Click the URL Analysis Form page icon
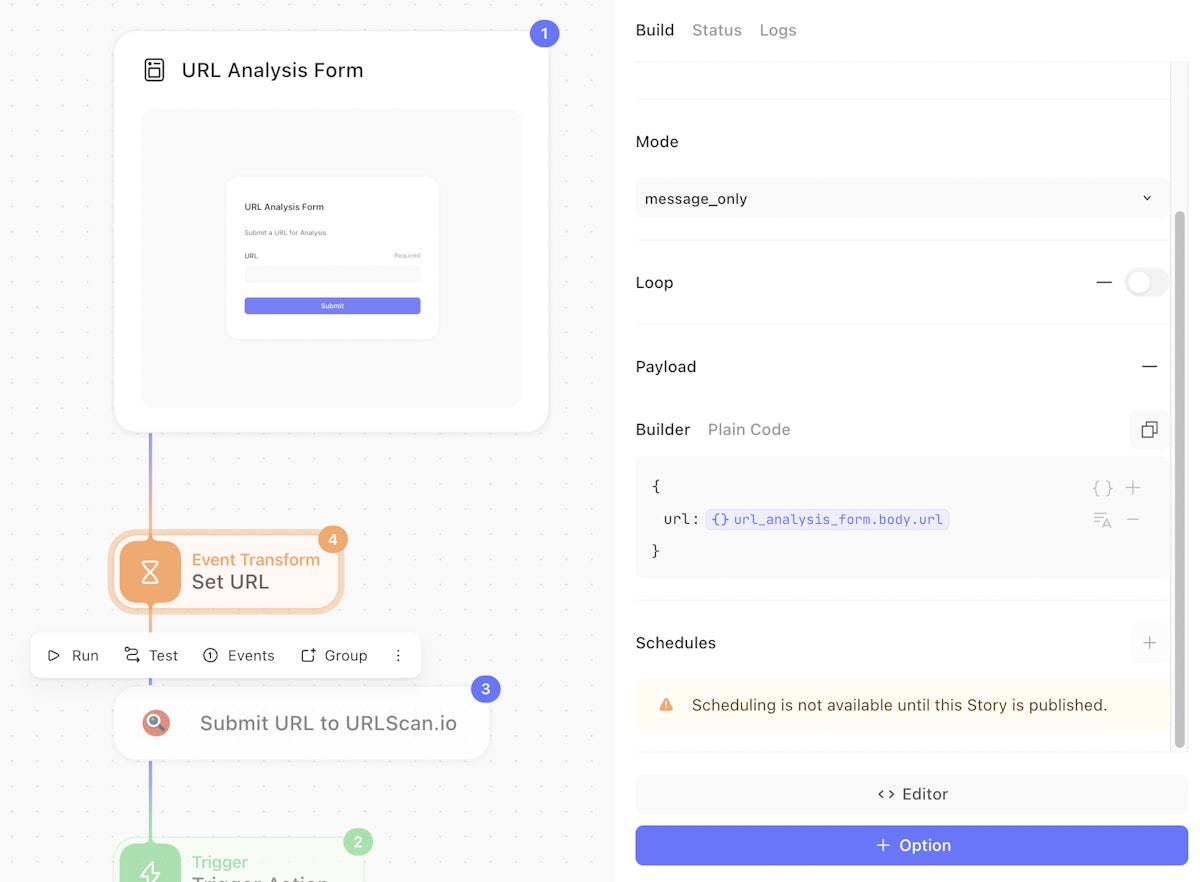 click(154, 70)
